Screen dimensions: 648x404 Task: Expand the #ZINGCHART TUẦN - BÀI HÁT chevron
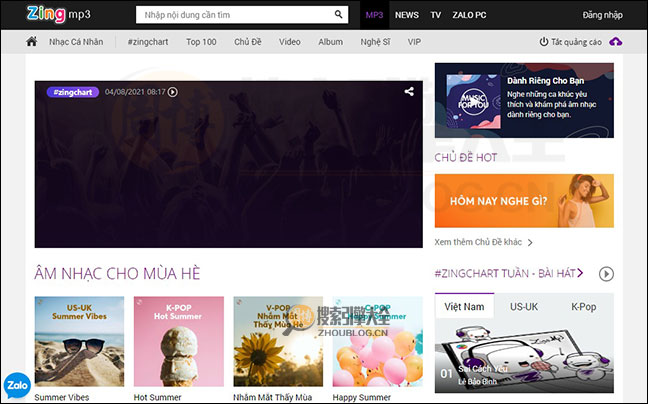click(x=580, y=273)
